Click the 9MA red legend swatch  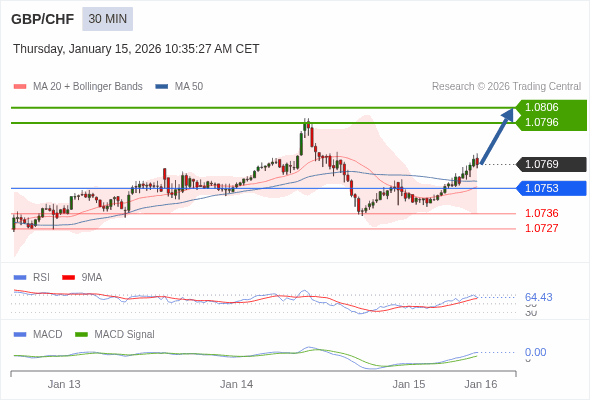(x=68, y=278)
